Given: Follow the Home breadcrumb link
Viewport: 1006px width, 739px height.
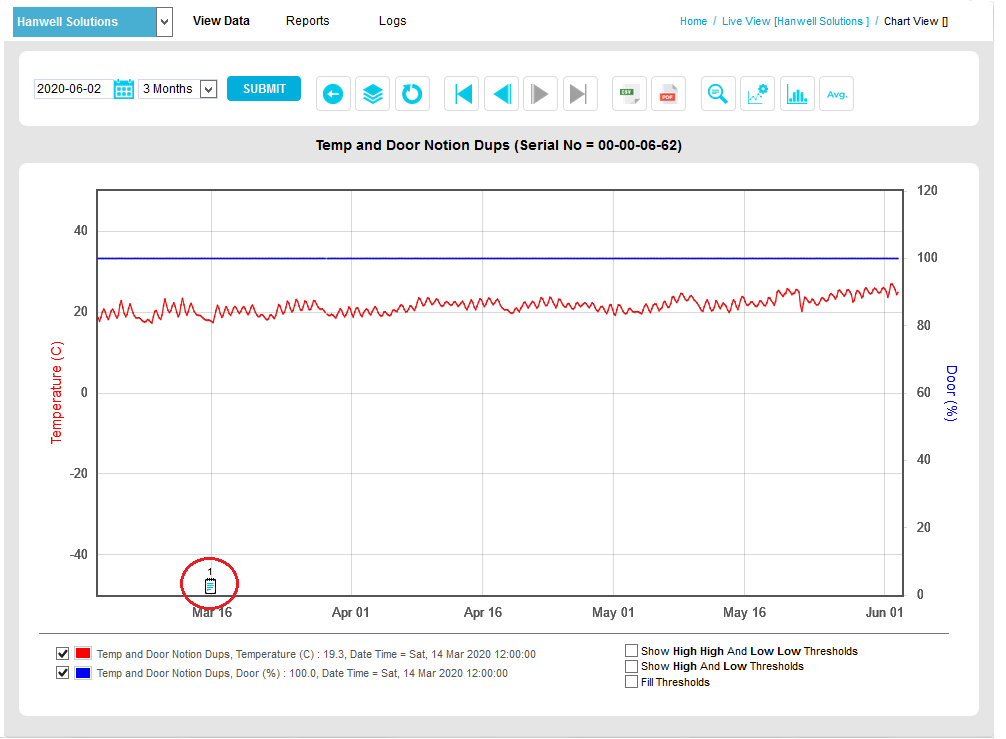Looking at the screenshot, I should (693, 21).
